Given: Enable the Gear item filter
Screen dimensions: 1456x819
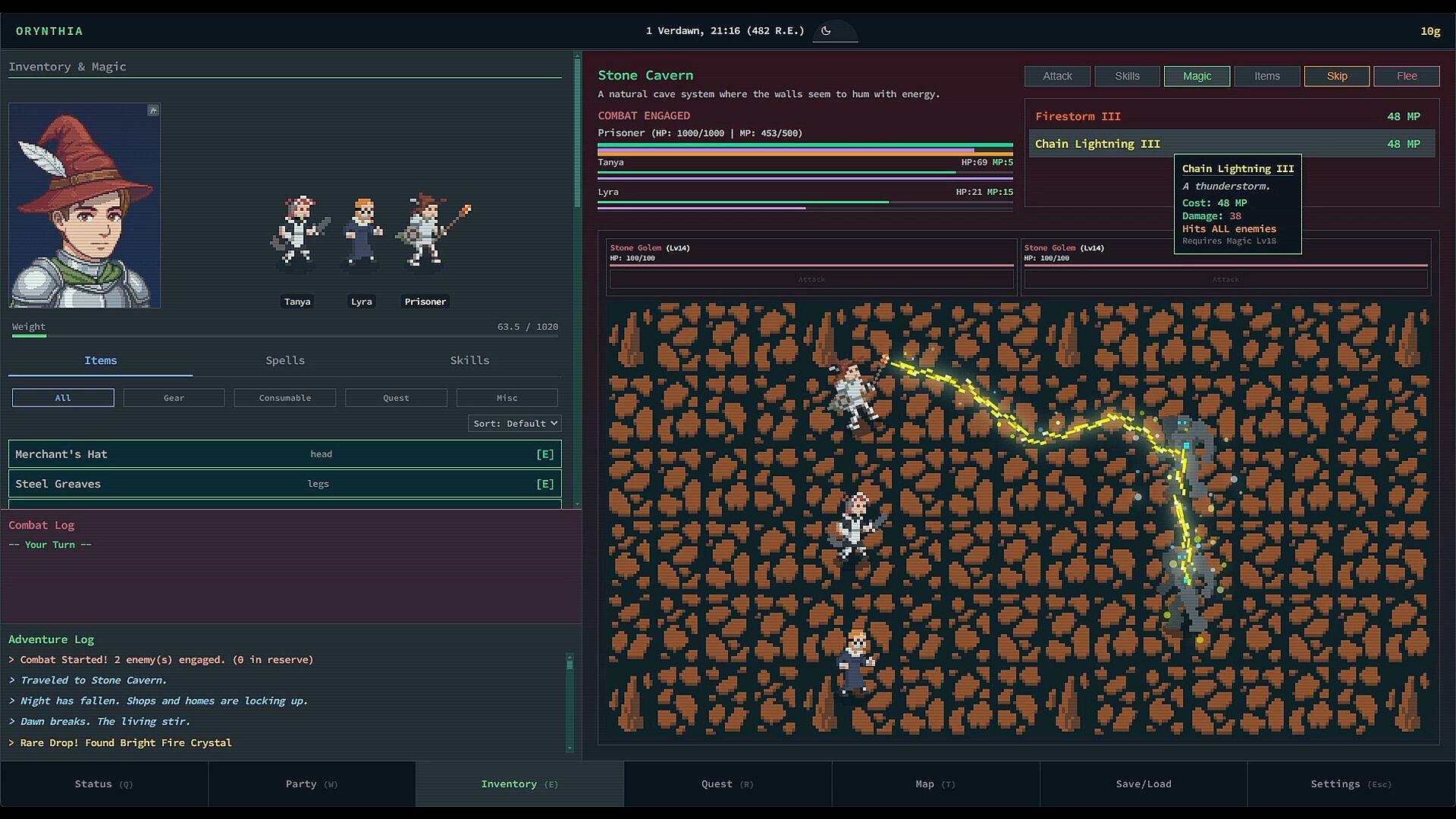Looking at the screenshot, I should [x=174, y=398].
